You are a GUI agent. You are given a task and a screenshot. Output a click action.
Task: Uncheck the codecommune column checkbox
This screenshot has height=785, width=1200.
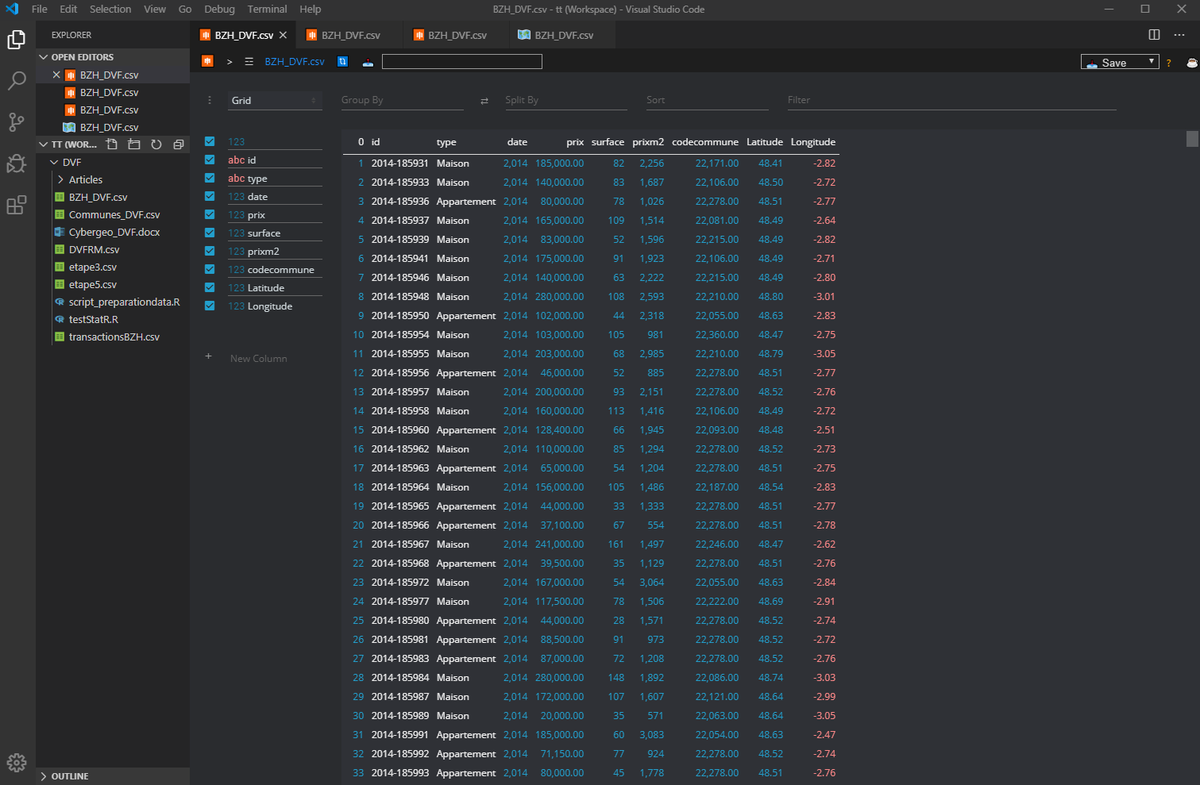(210, 269)
